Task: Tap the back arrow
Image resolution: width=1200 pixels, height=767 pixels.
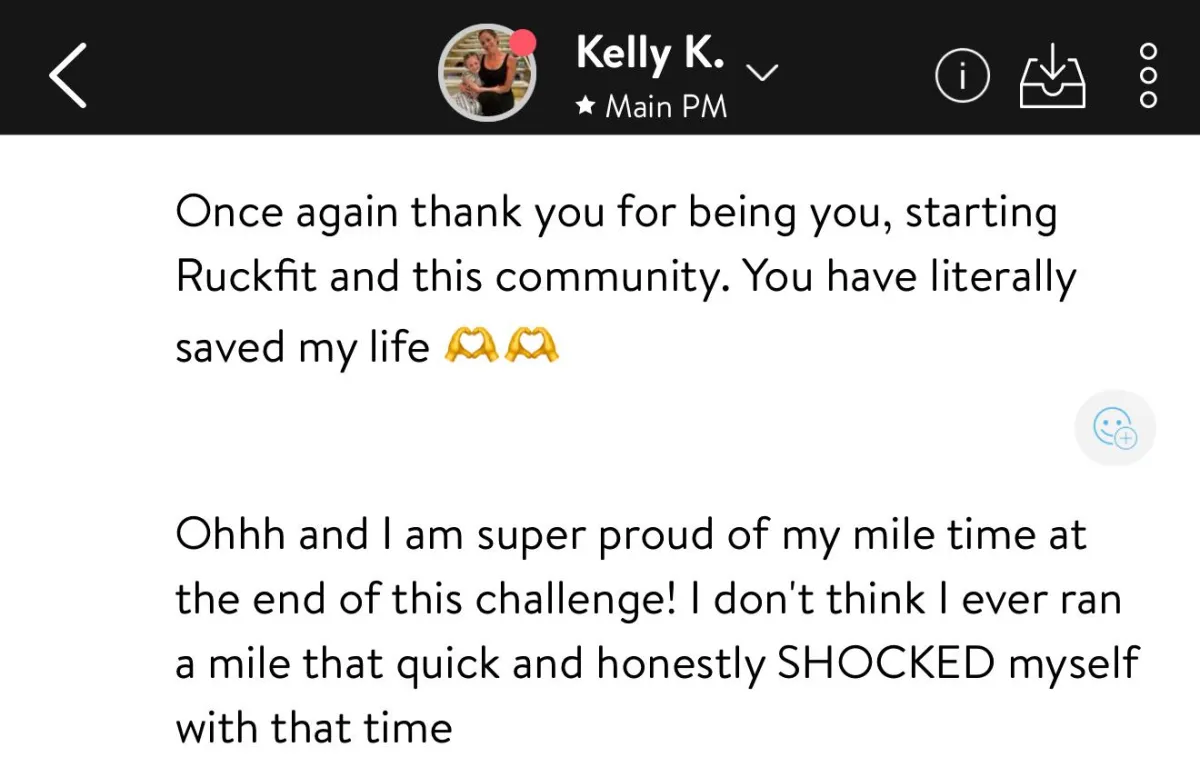Action: (68, 74)
